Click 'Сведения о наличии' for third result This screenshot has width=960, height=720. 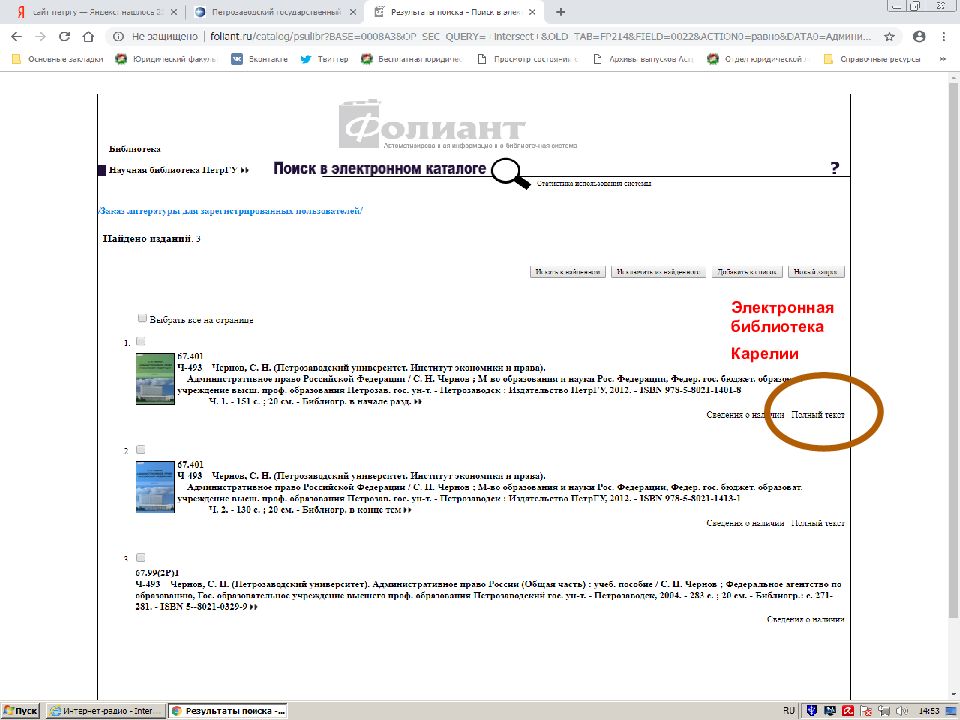pos(805,619)
